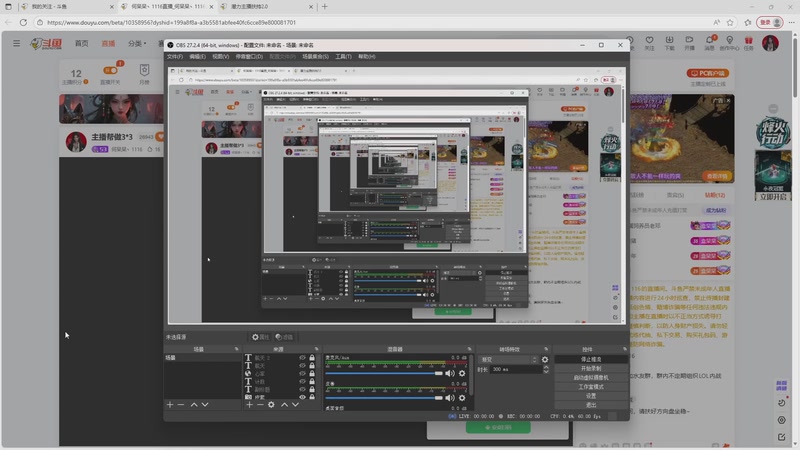The height and width of the screenshot is (450, 800).
Task: Add a scene with the Scenes panel plus
Action: pyautogui.click(x=170, y=405)
